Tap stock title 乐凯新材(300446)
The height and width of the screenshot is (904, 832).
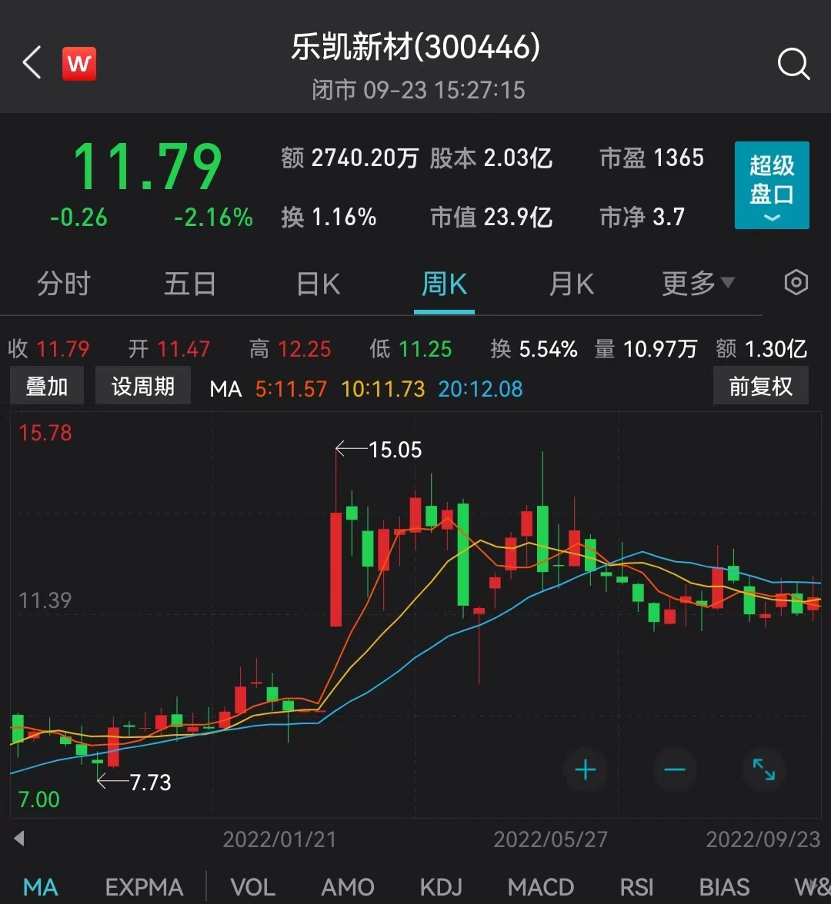(415, 47)
